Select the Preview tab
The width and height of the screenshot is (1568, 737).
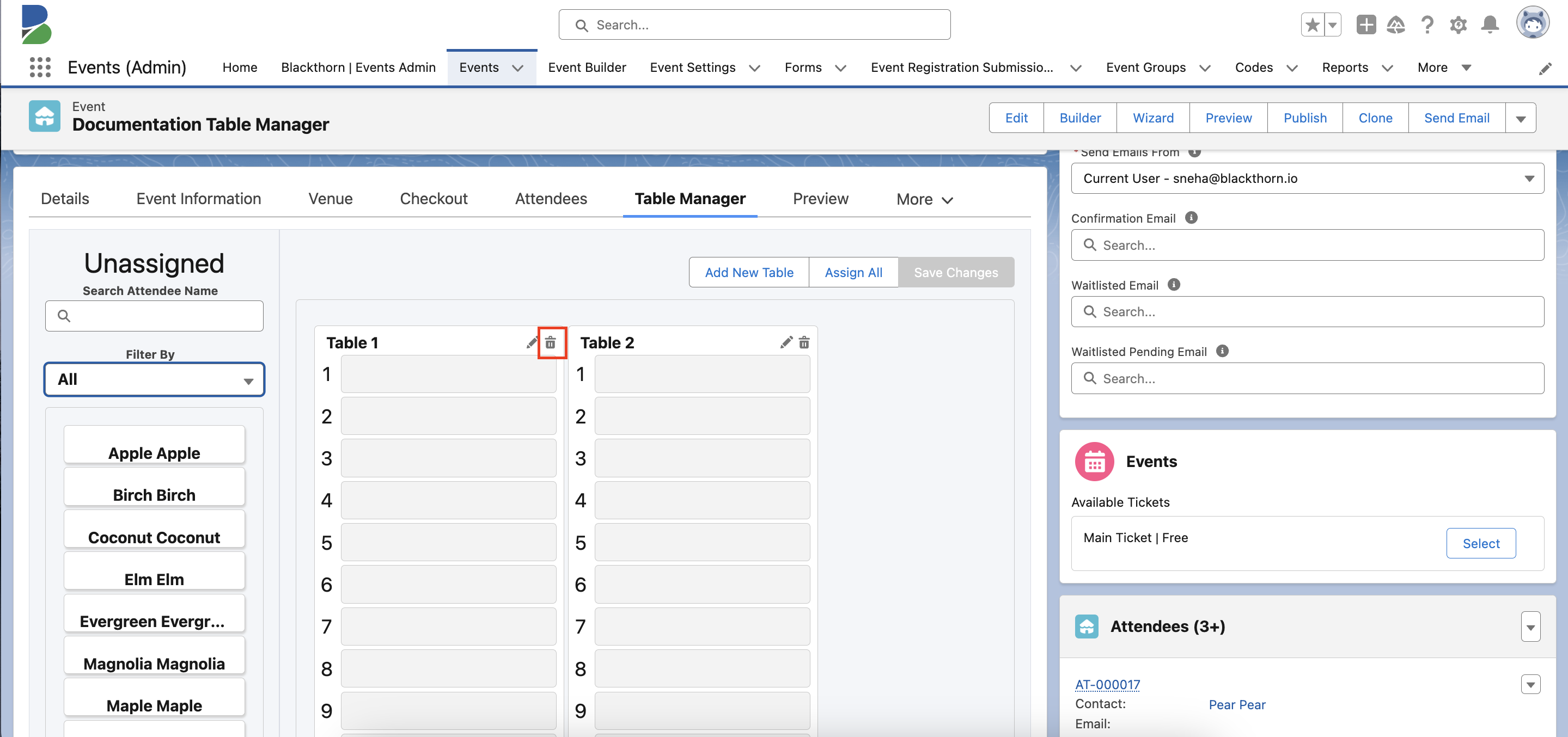(820, 198)
